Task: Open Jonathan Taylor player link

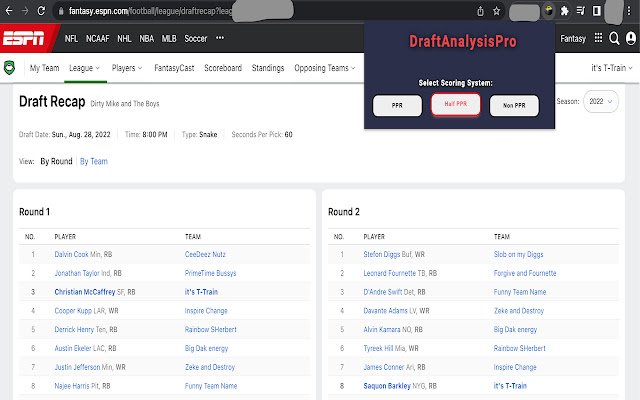Action: tap(77, 273)
